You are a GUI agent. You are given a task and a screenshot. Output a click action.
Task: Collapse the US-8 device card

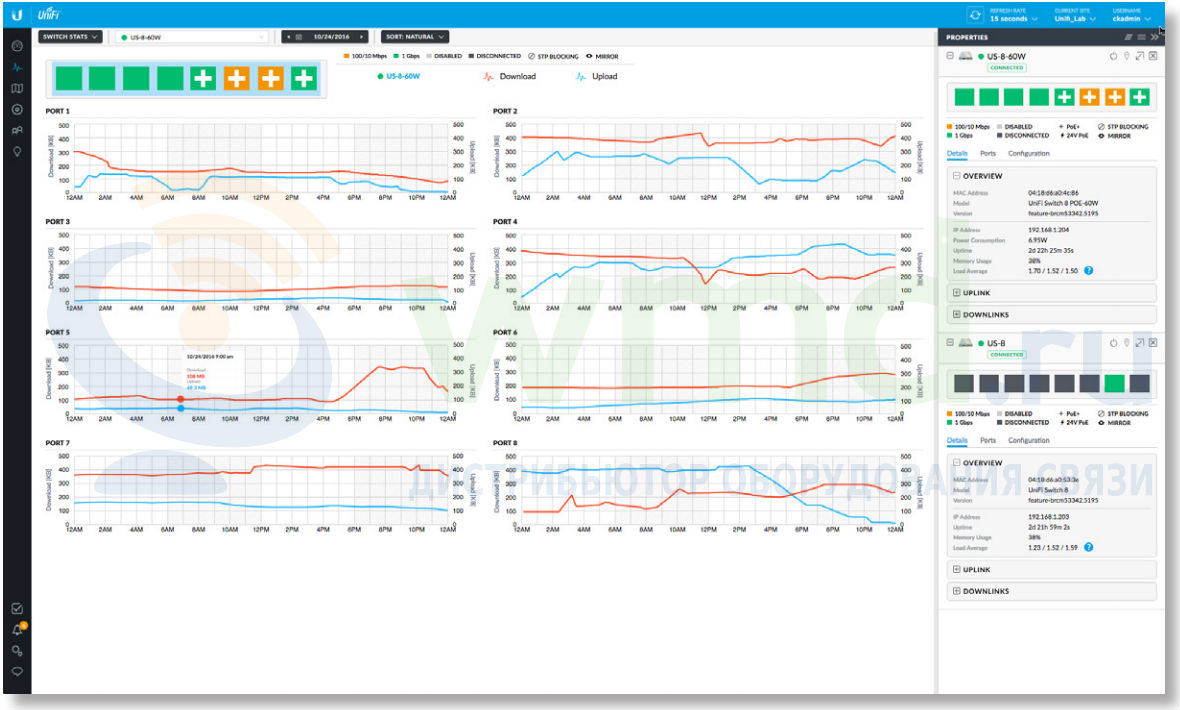point(950,343)
